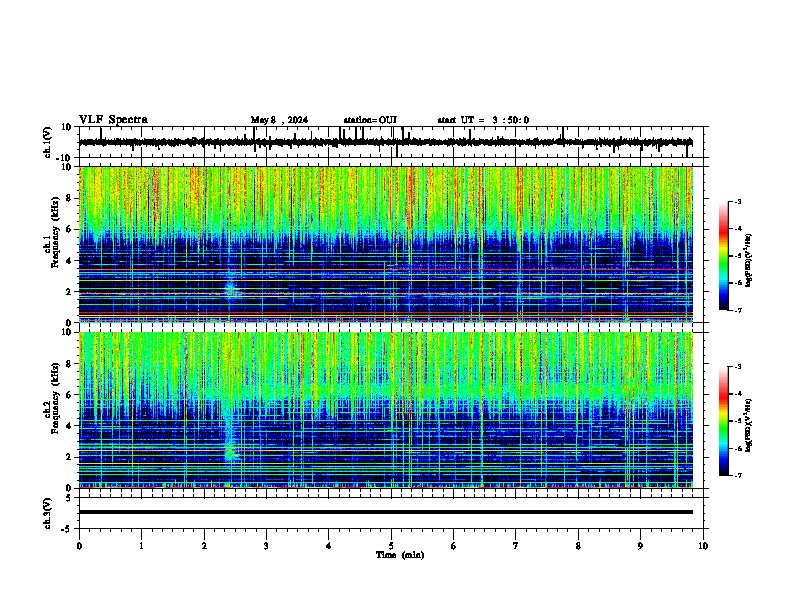Click the "Time (min)" axis label

point(400,555)
